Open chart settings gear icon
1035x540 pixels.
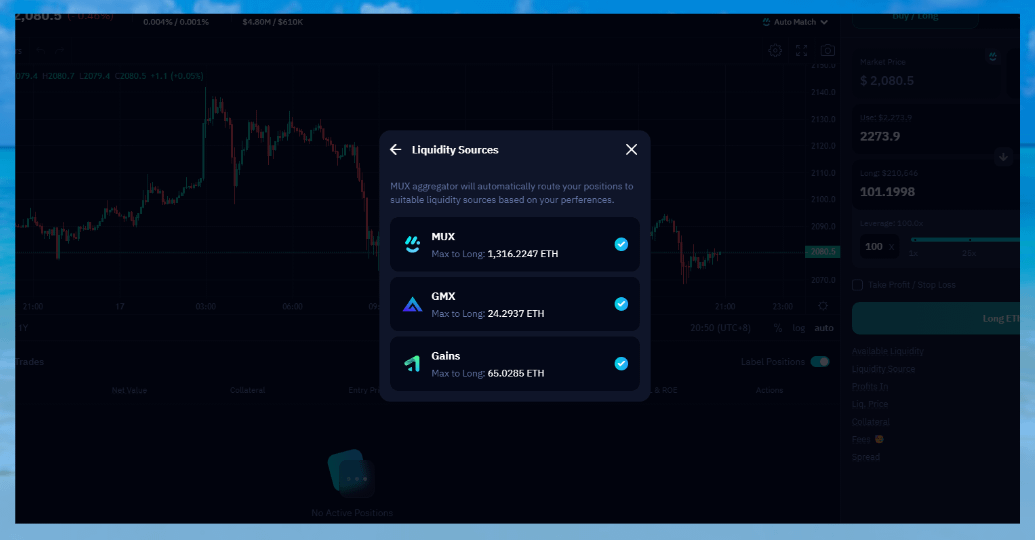775,50
